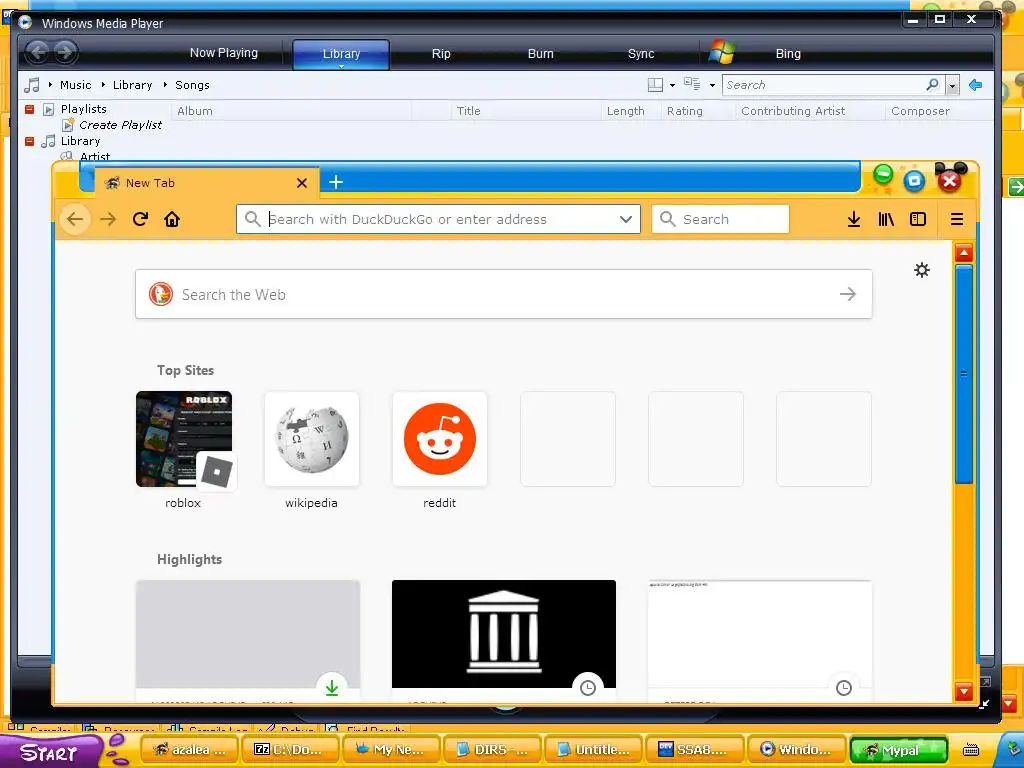Open a new browser tab with plus

click(x=336, y=182)
